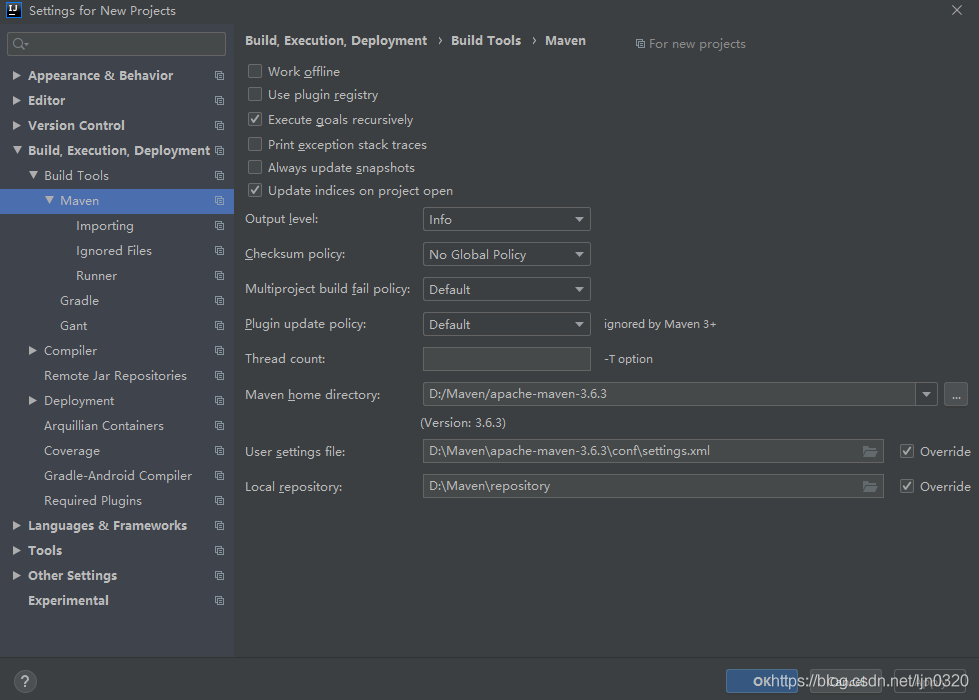Click the browse button beside Maven home directory
The image size is (979, 700).
pos(955,394)
